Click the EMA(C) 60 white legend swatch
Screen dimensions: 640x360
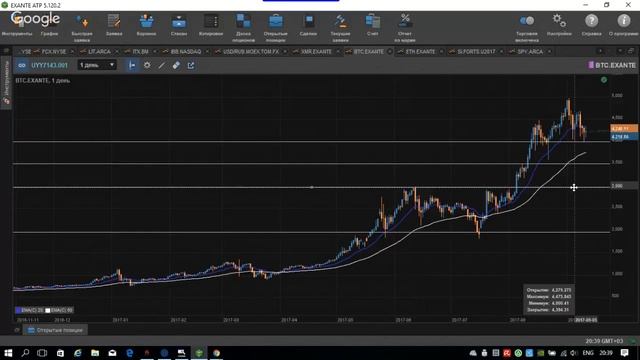[48, 310]
